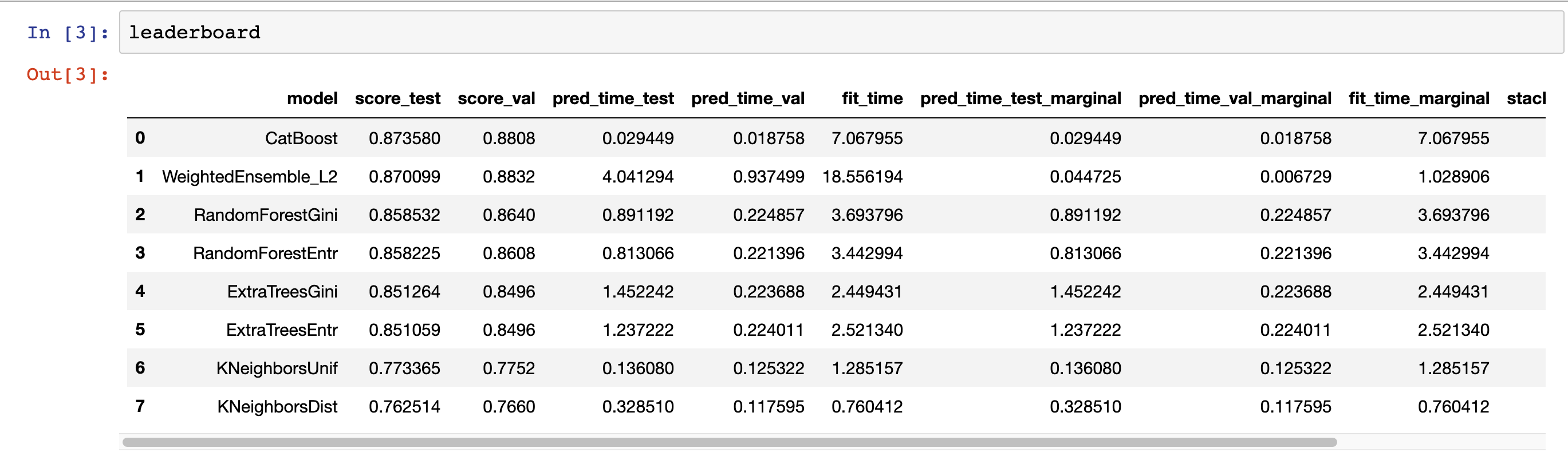This screenshot has height=460, width=1568.
Task: Click the 18.556194 fit_time value
Action: 862,176
